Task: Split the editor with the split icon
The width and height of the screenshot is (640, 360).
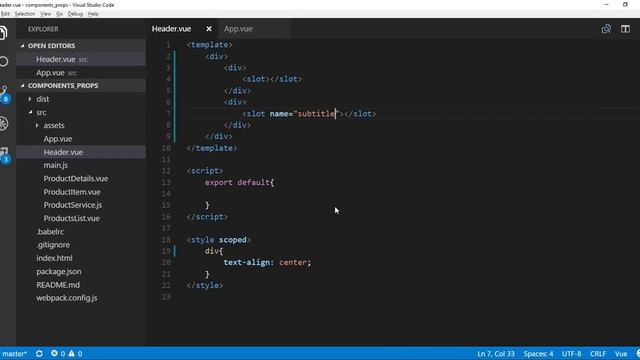Action: (625, 29)
